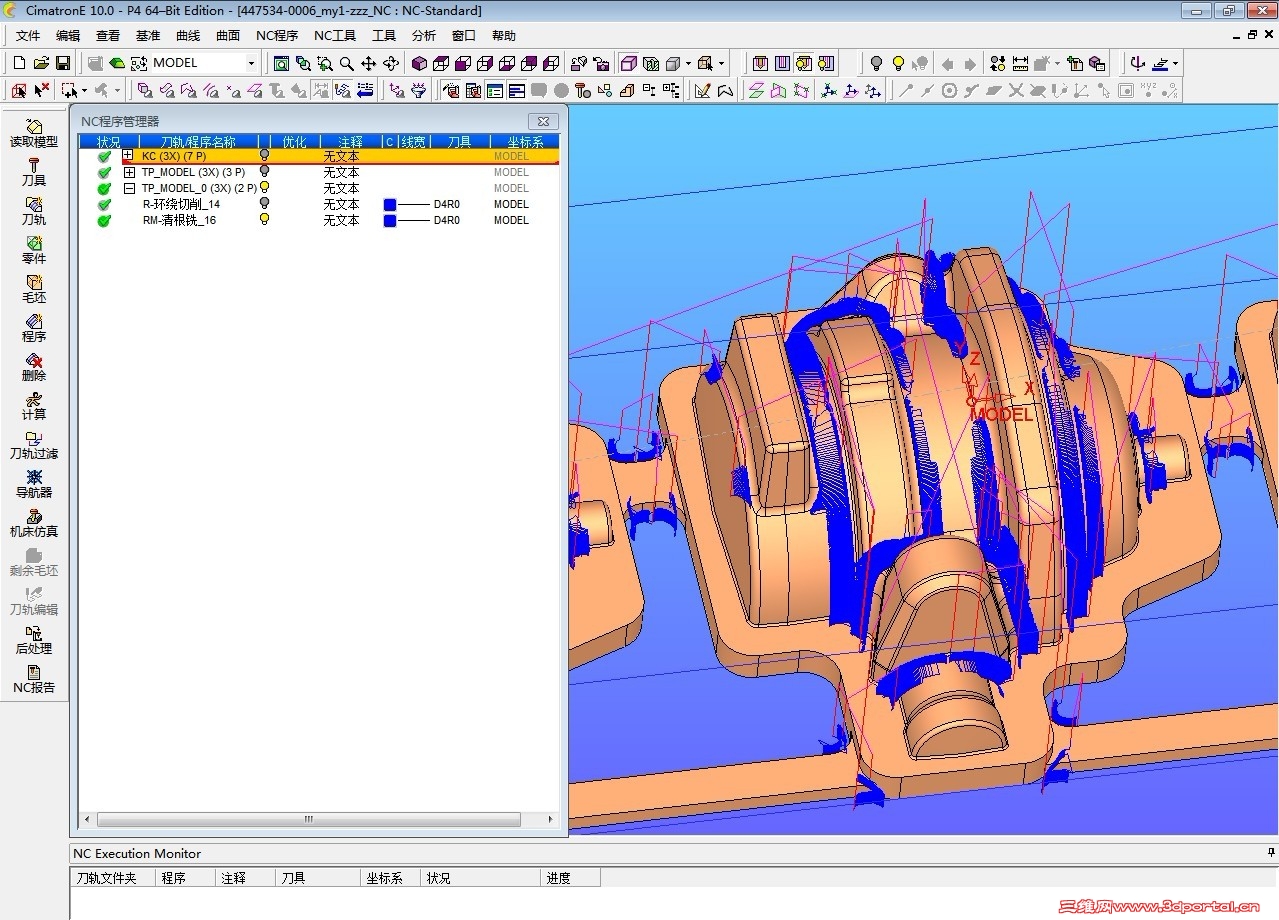Click the NC manager horizontal scrollbar
The image size is (1279, 920).
(x=308, y=819)
